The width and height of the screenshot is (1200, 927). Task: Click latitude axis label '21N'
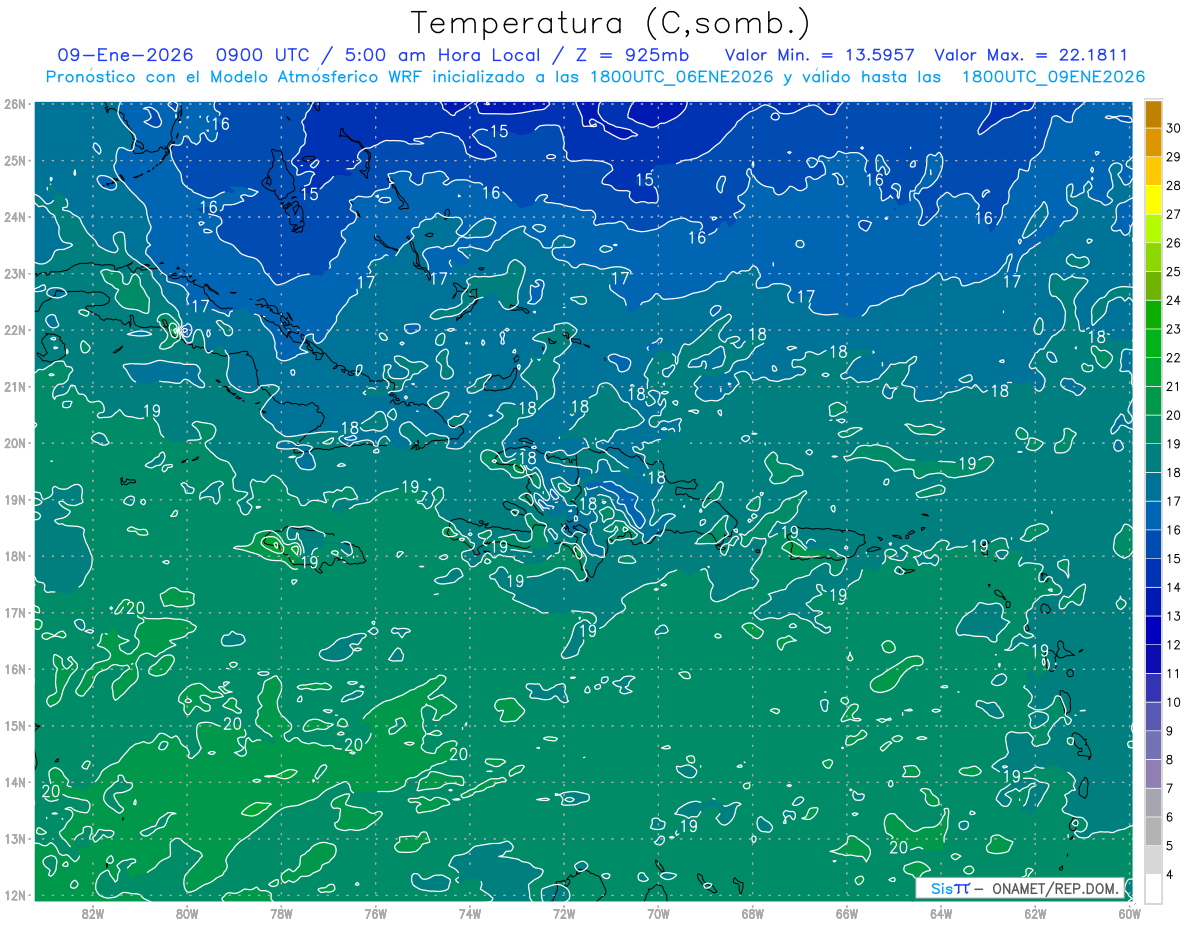pos(16,386)
